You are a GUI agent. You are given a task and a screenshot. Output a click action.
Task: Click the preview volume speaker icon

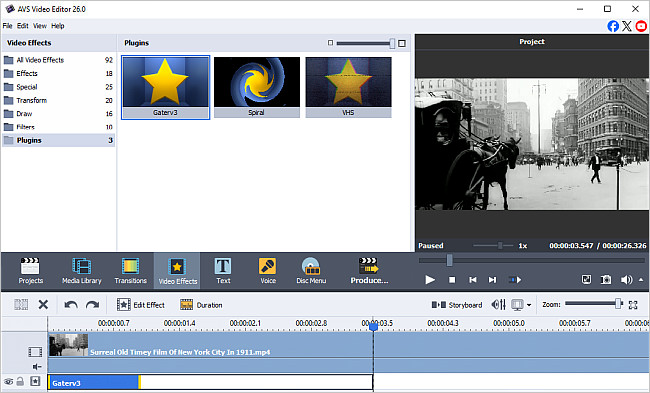(626, 280)
